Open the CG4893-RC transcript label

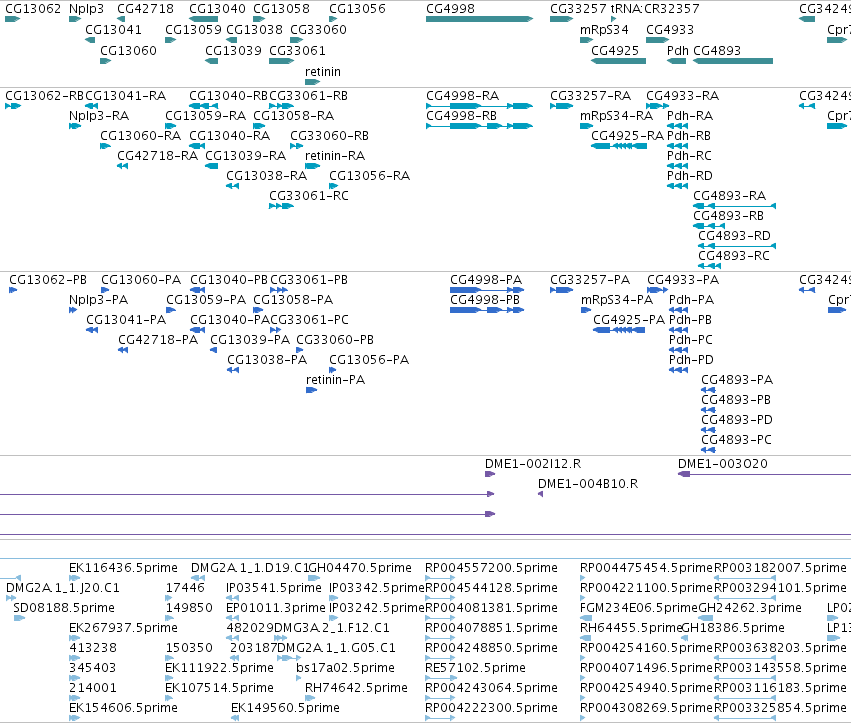pyautogui.click(x=734, y=256)
